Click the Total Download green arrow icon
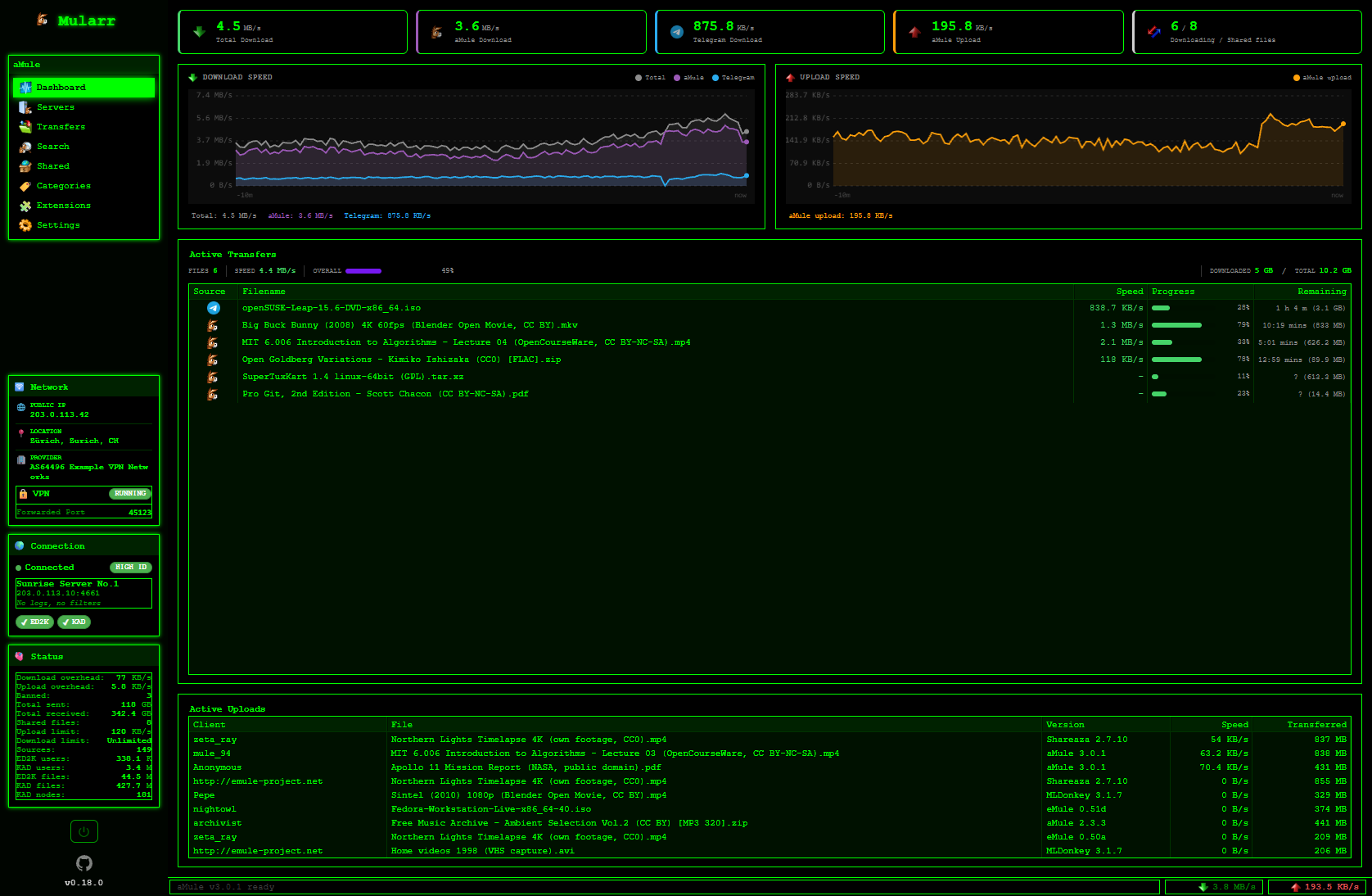The height and width of the screenshot is (896, 1372). (x=199, y=32)
